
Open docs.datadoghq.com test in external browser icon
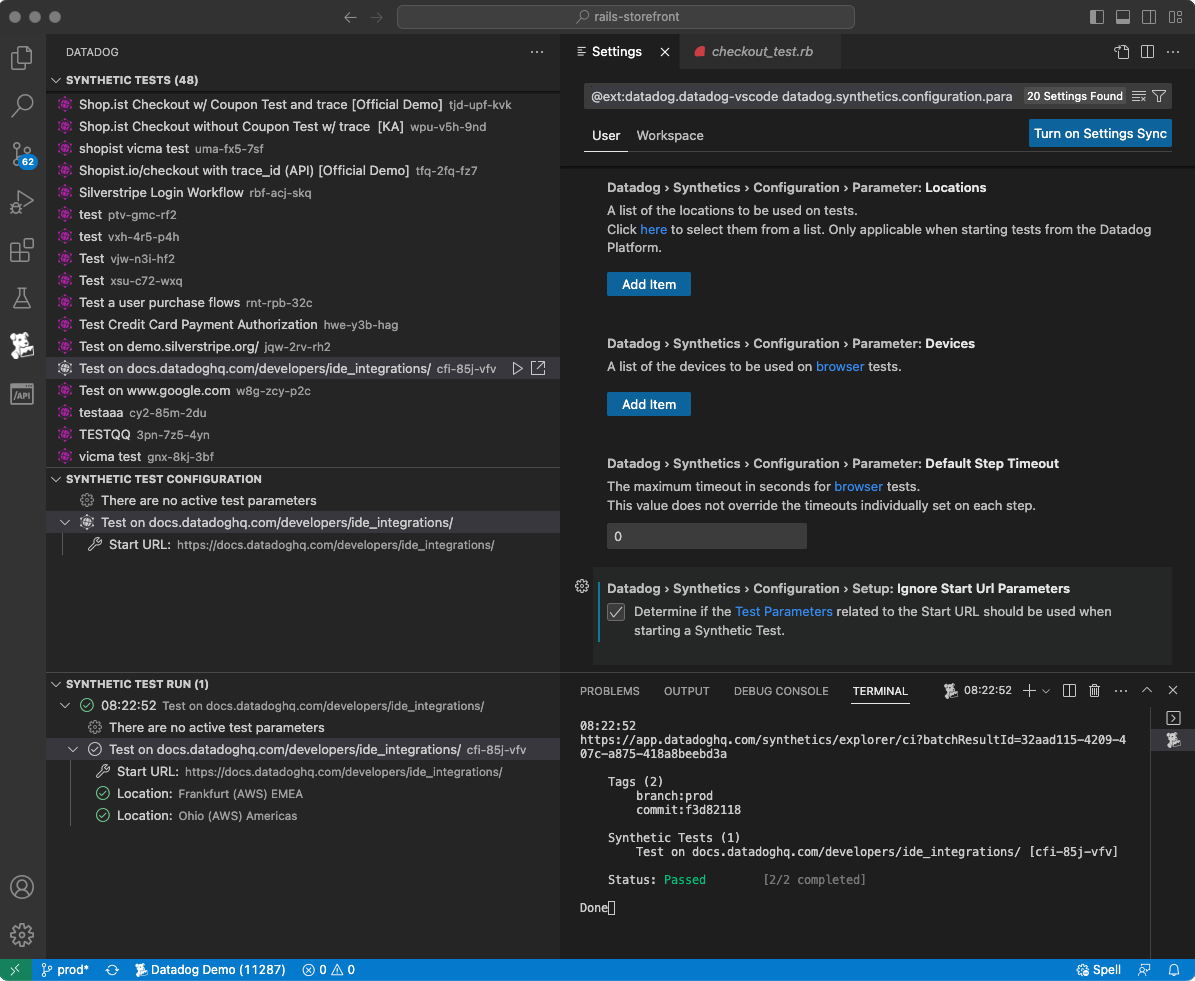(x=538, y=368)
